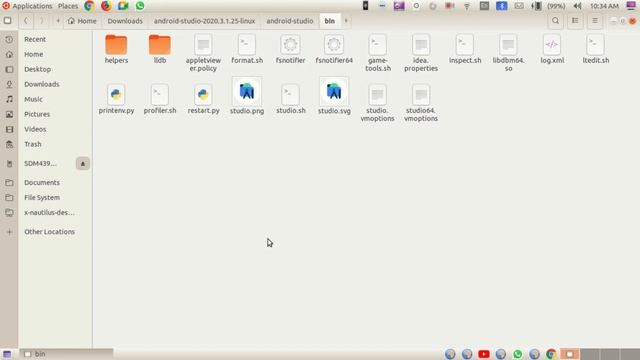
Task: Open the search in file manager
Action: (x=556, y=21)
